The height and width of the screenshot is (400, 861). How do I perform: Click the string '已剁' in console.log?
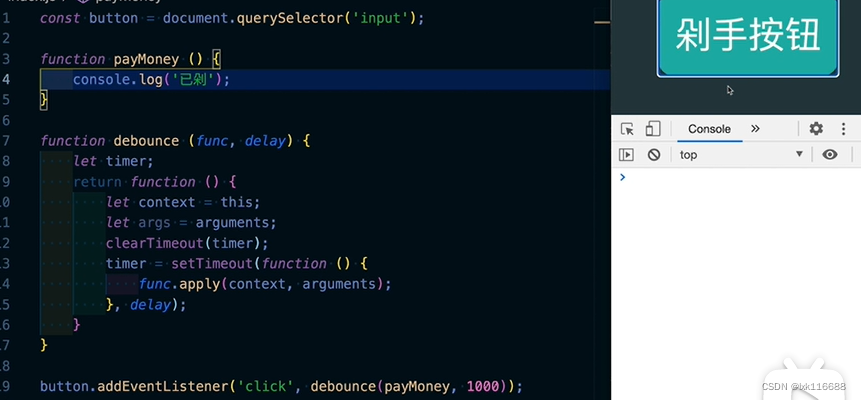coord(192,80)
